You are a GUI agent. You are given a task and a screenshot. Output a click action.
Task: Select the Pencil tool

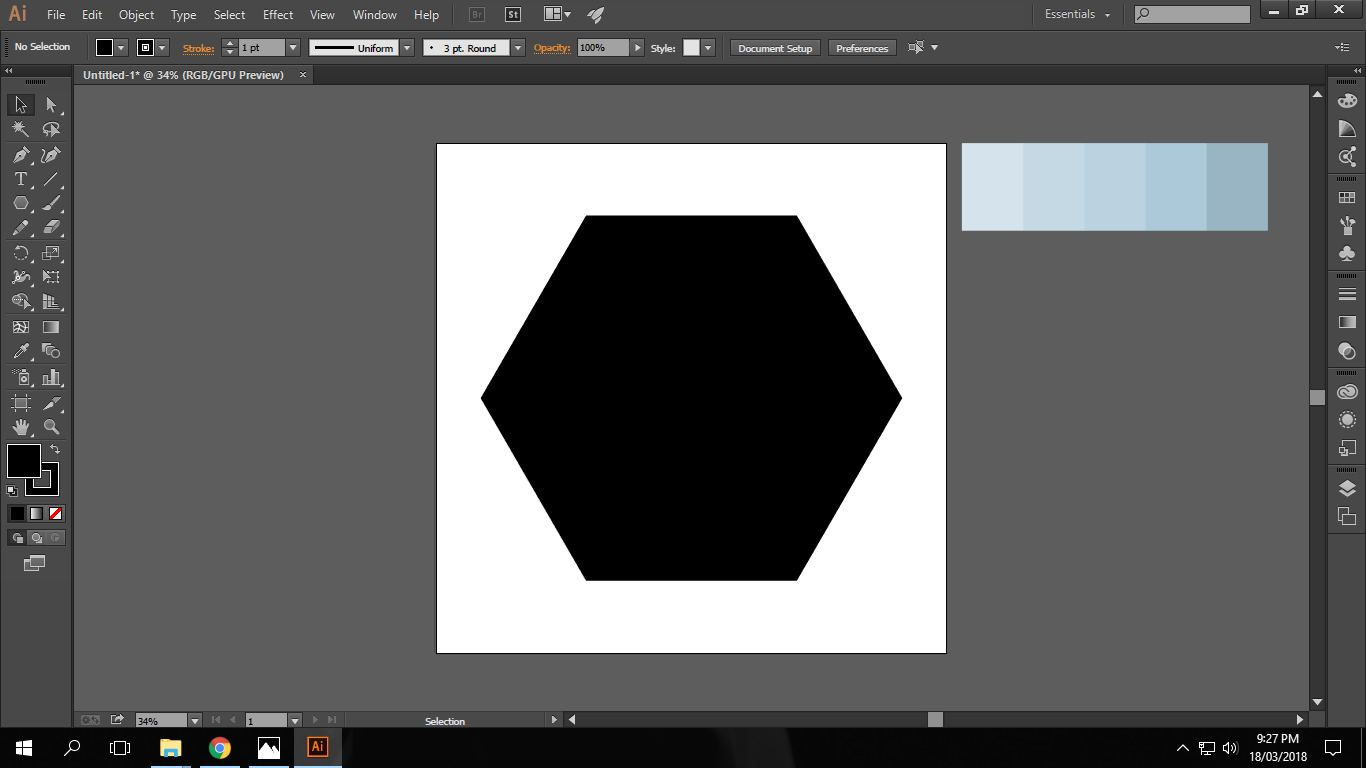coord(21,228)
